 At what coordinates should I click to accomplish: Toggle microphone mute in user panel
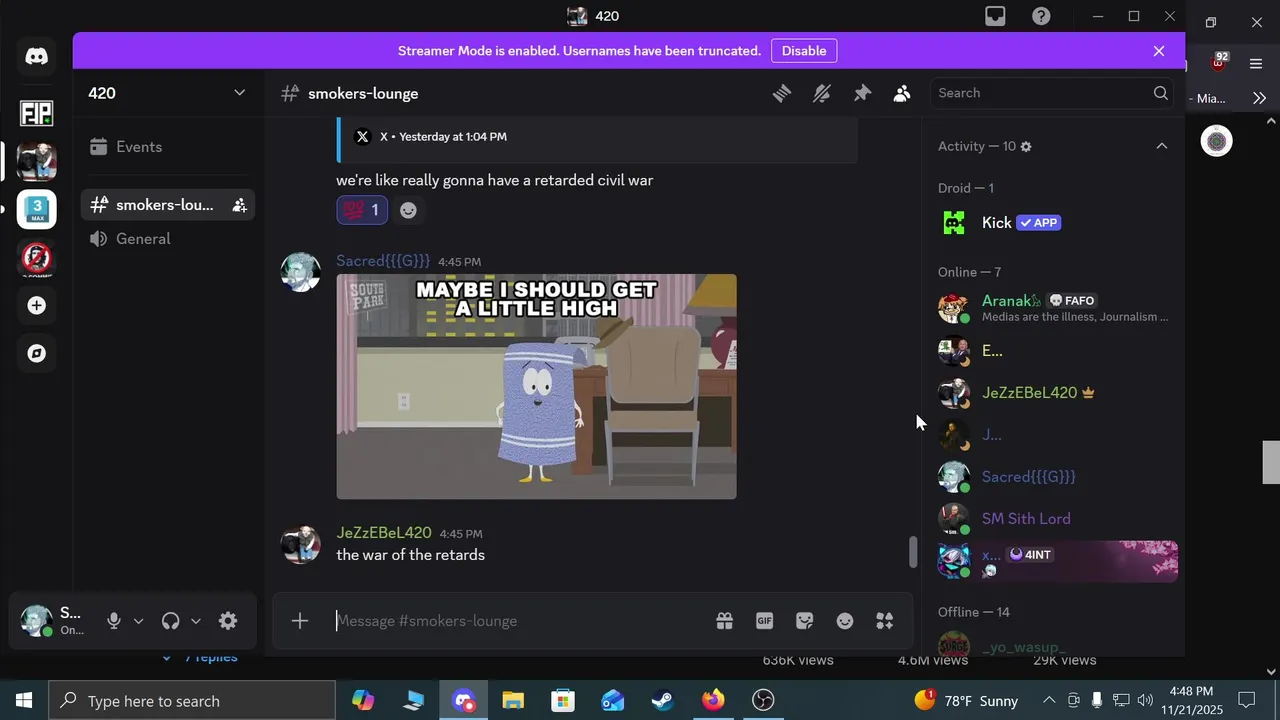click(x=114, y=621)
